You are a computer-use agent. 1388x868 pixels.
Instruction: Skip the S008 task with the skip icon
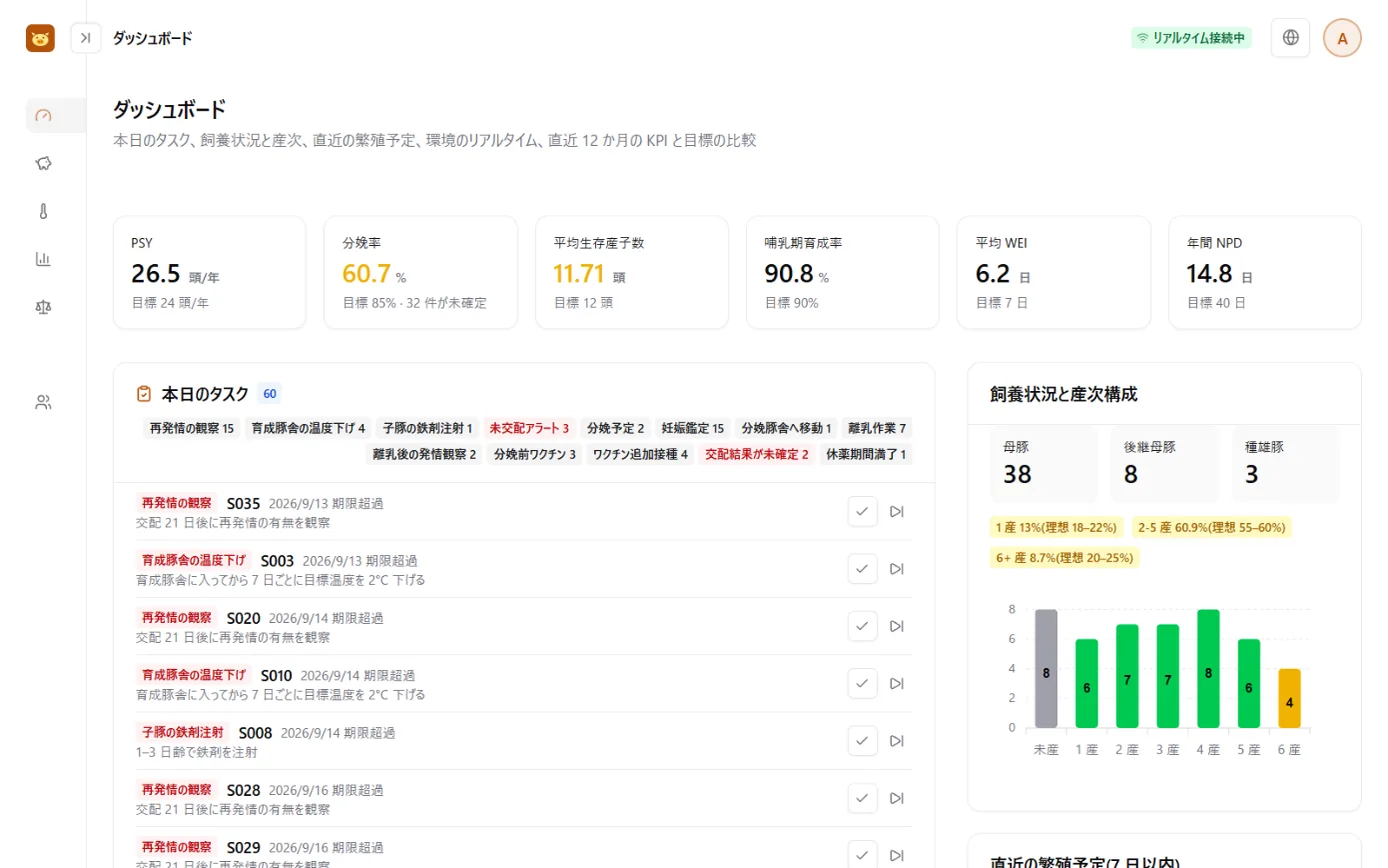(897, 741)
